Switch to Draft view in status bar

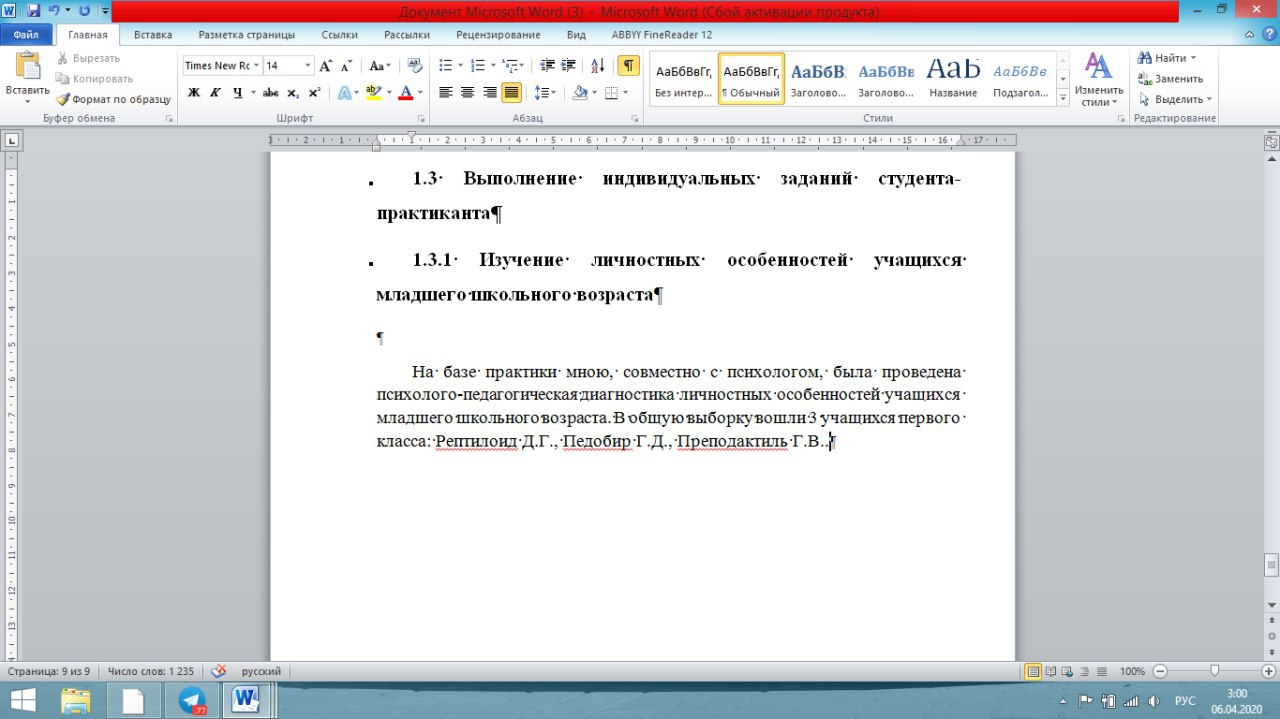click(x=1102, y=672)
